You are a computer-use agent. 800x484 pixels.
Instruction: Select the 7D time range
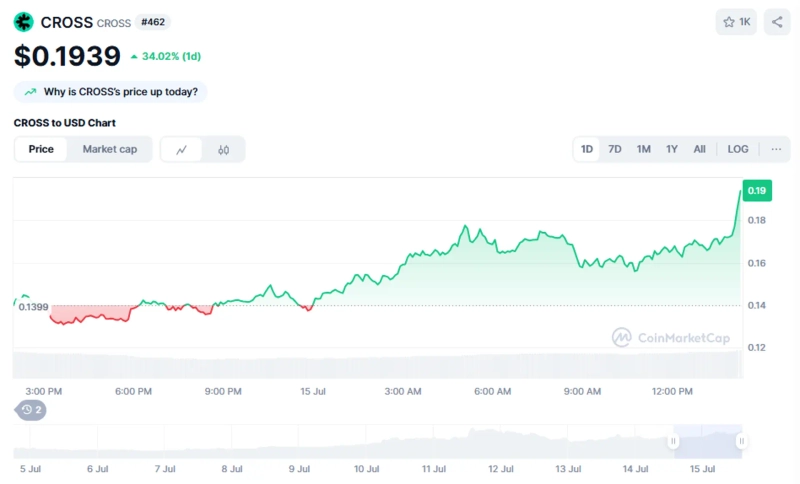(x=615, y=149)
